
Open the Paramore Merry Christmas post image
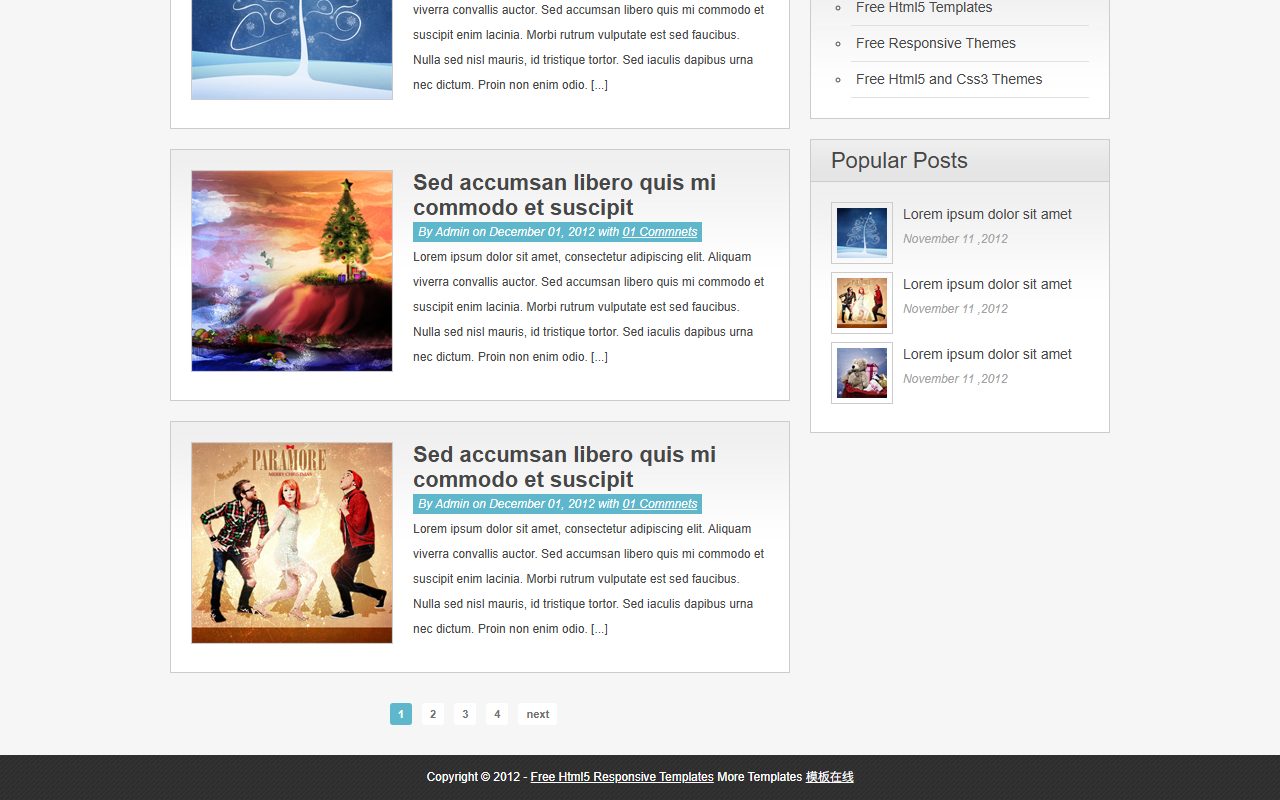[x=292, y=543]
